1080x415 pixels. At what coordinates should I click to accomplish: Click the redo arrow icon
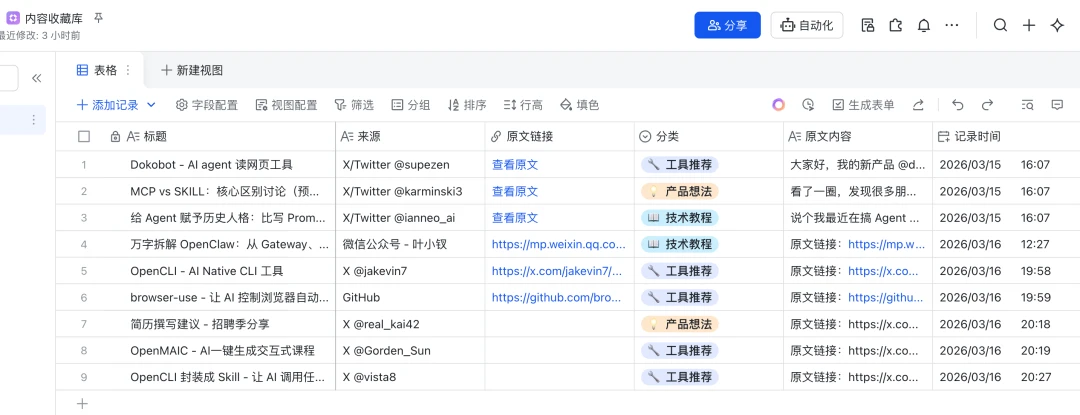[987, 105]
